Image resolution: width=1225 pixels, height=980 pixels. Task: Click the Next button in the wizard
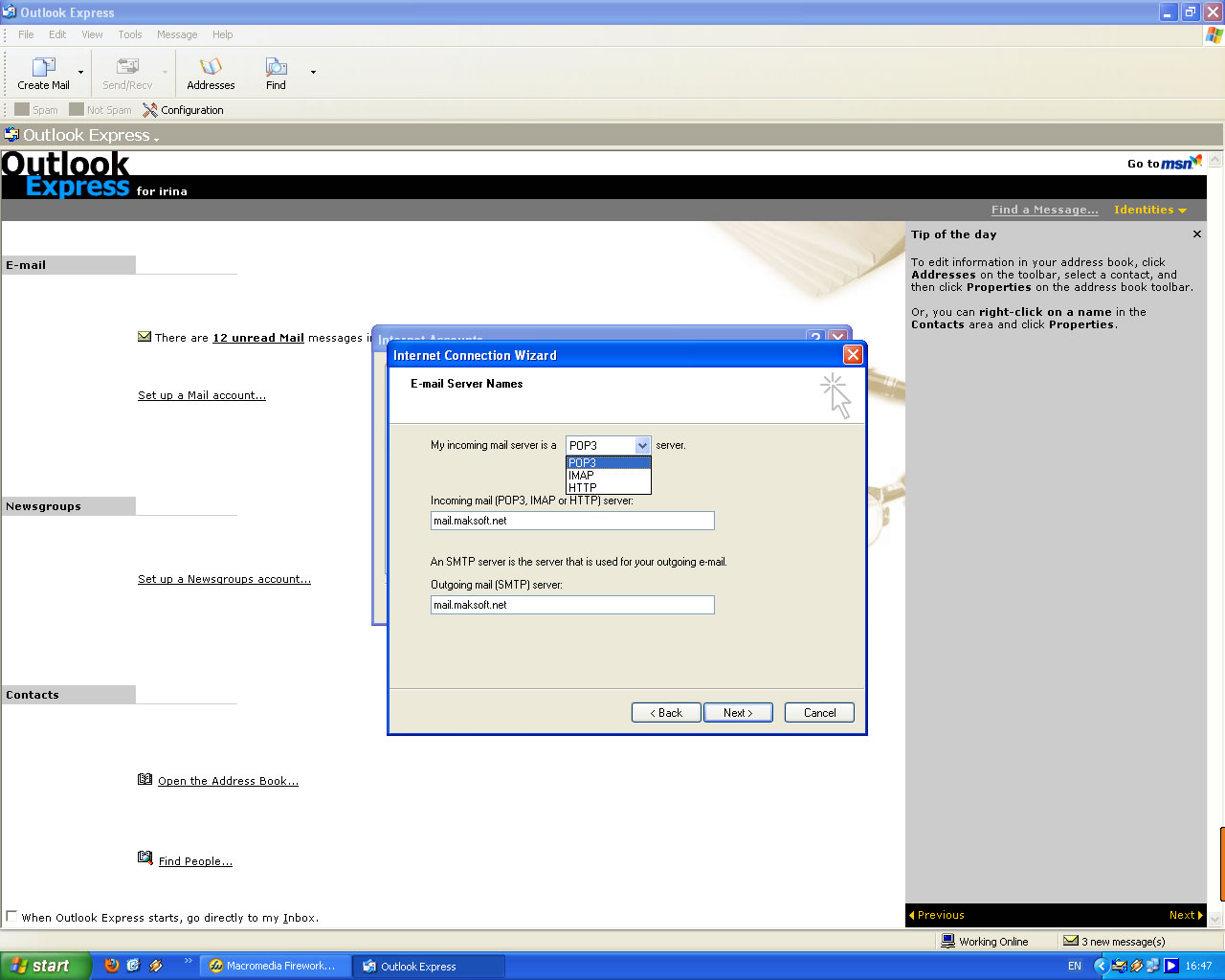[x=738, y=713]
